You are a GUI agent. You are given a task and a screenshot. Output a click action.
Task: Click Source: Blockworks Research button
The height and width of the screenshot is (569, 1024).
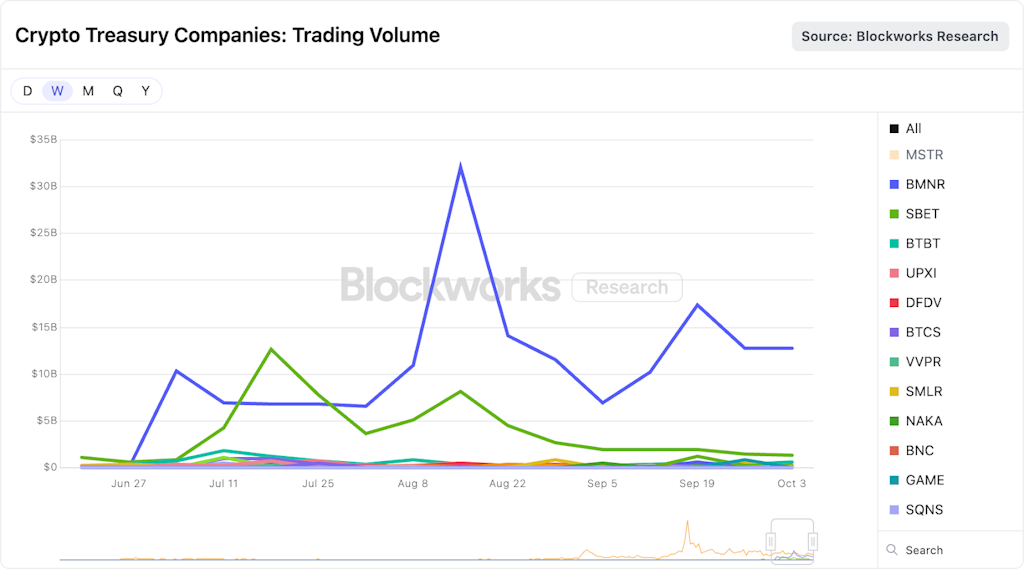900,36
